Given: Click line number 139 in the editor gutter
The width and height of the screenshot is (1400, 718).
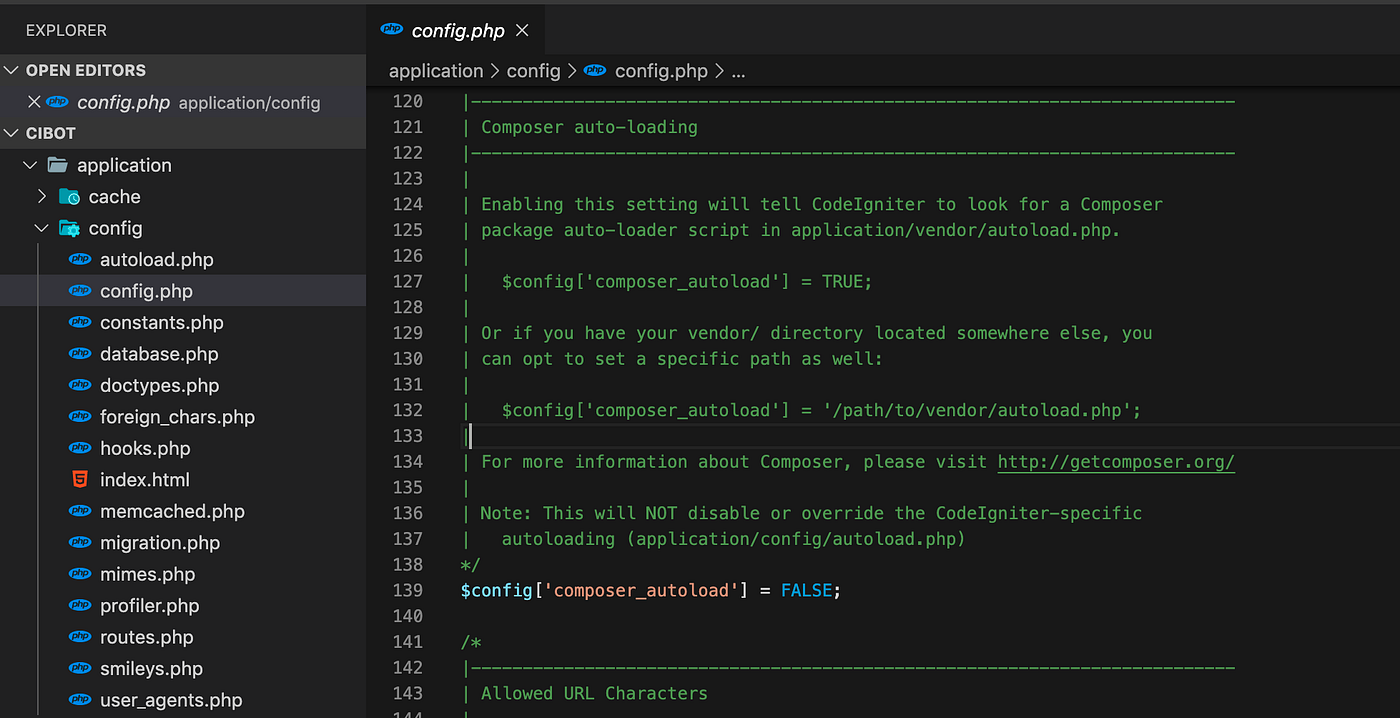Looking at the screenshot, I should click(408, 590).
